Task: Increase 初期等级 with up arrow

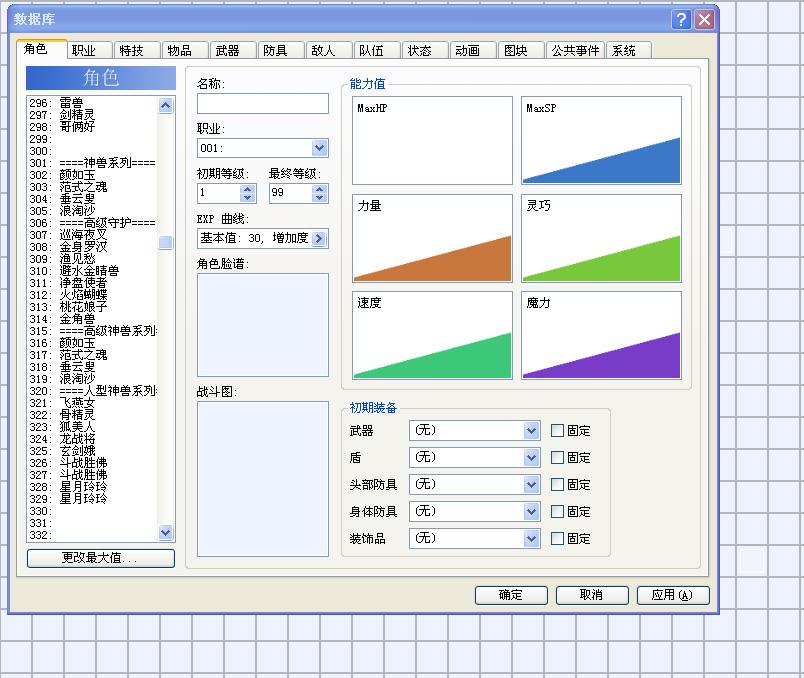Action: tap(248, 189)
